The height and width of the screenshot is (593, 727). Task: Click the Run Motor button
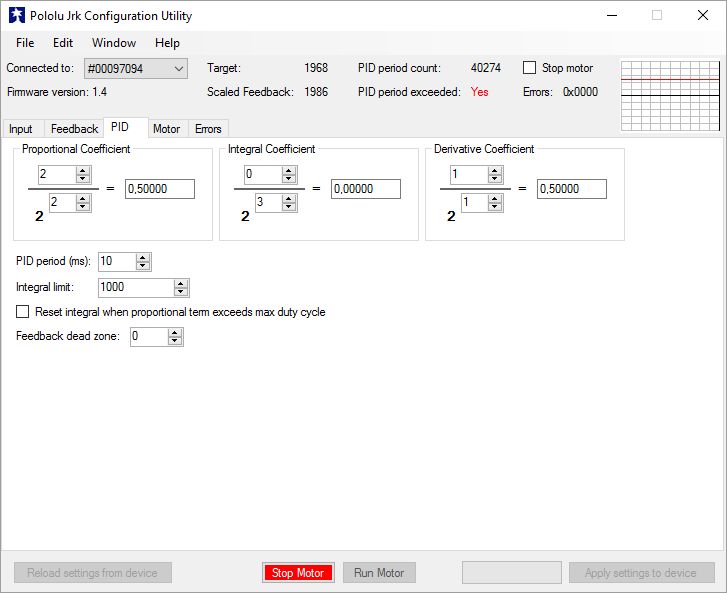pos(379,573)
